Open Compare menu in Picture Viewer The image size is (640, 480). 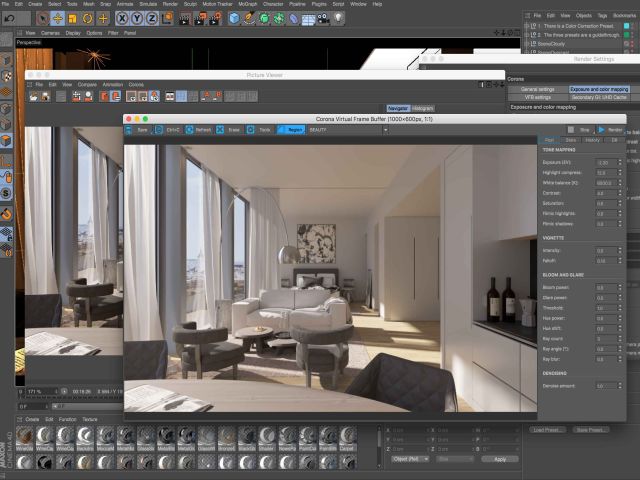click(x=87, y=84)
